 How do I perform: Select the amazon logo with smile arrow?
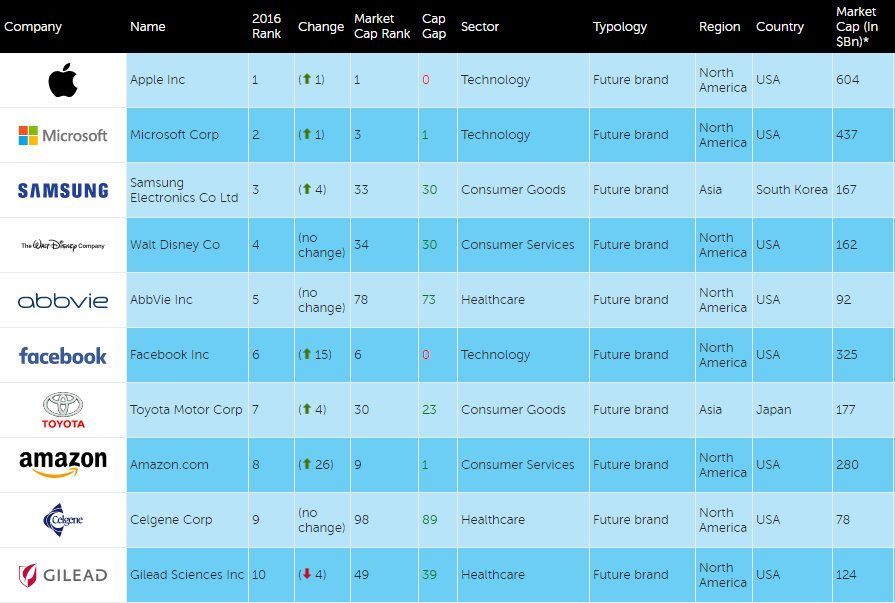tap(62, 464)
